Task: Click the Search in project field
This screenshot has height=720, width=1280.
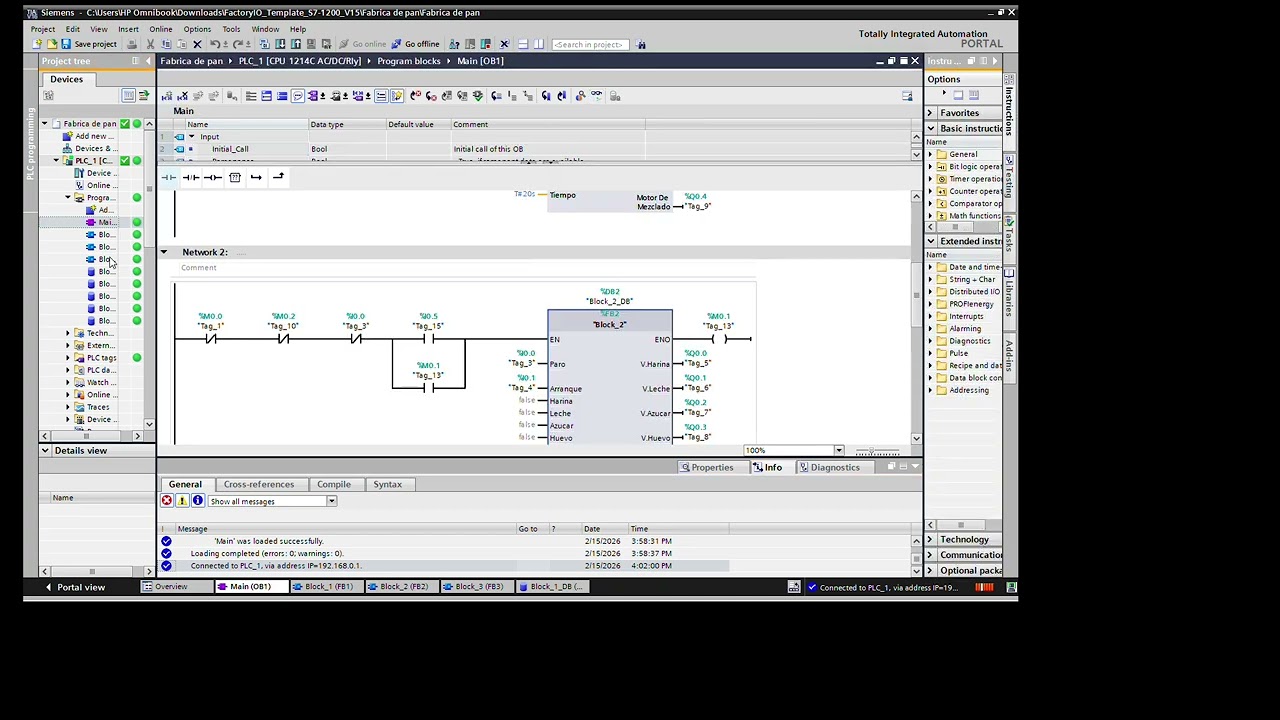Action: tap(590, 44)
